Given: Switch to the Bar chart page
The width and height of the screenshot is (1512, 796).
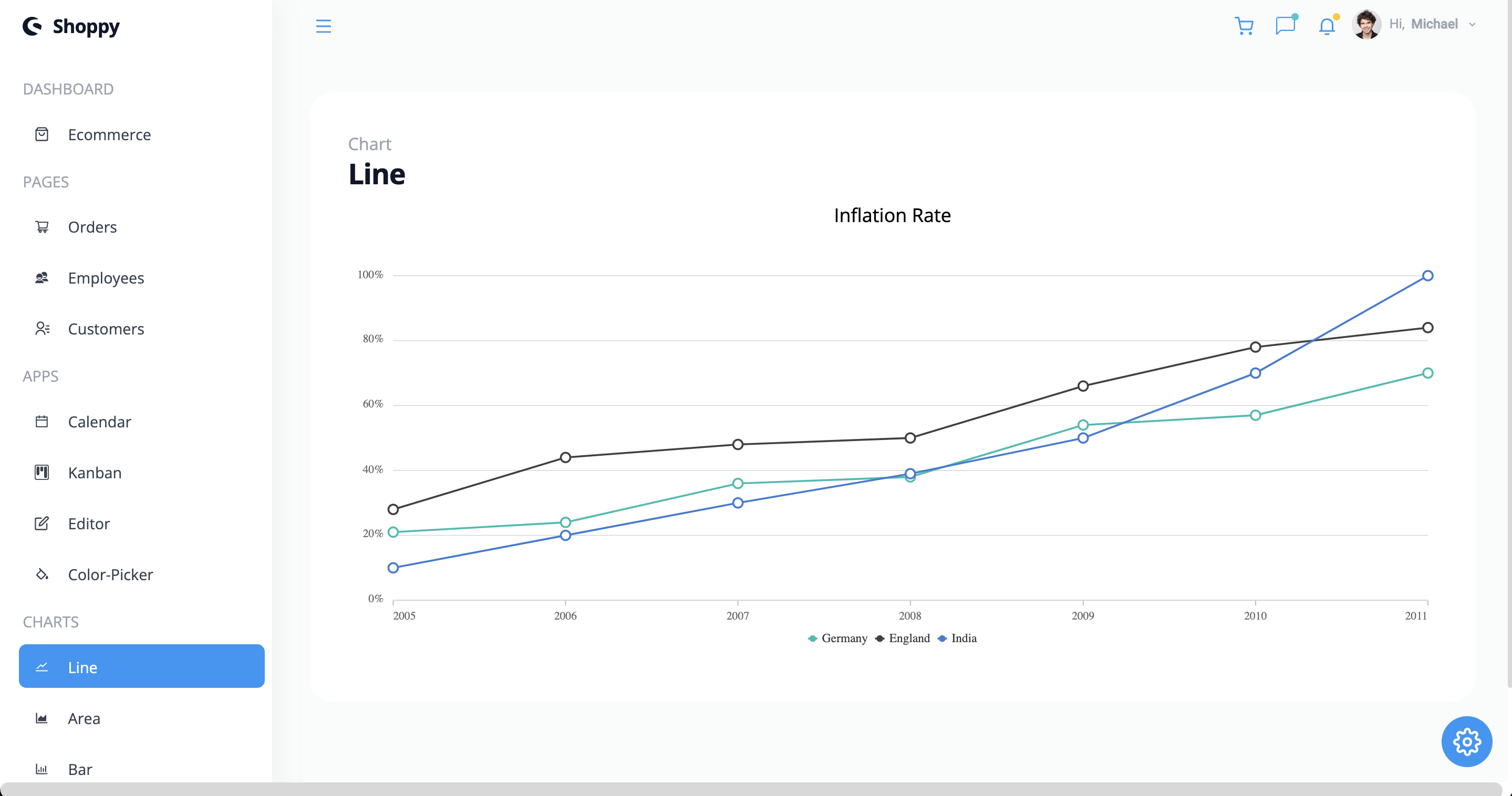Looking at the screenshot, I should pos(80,769).
